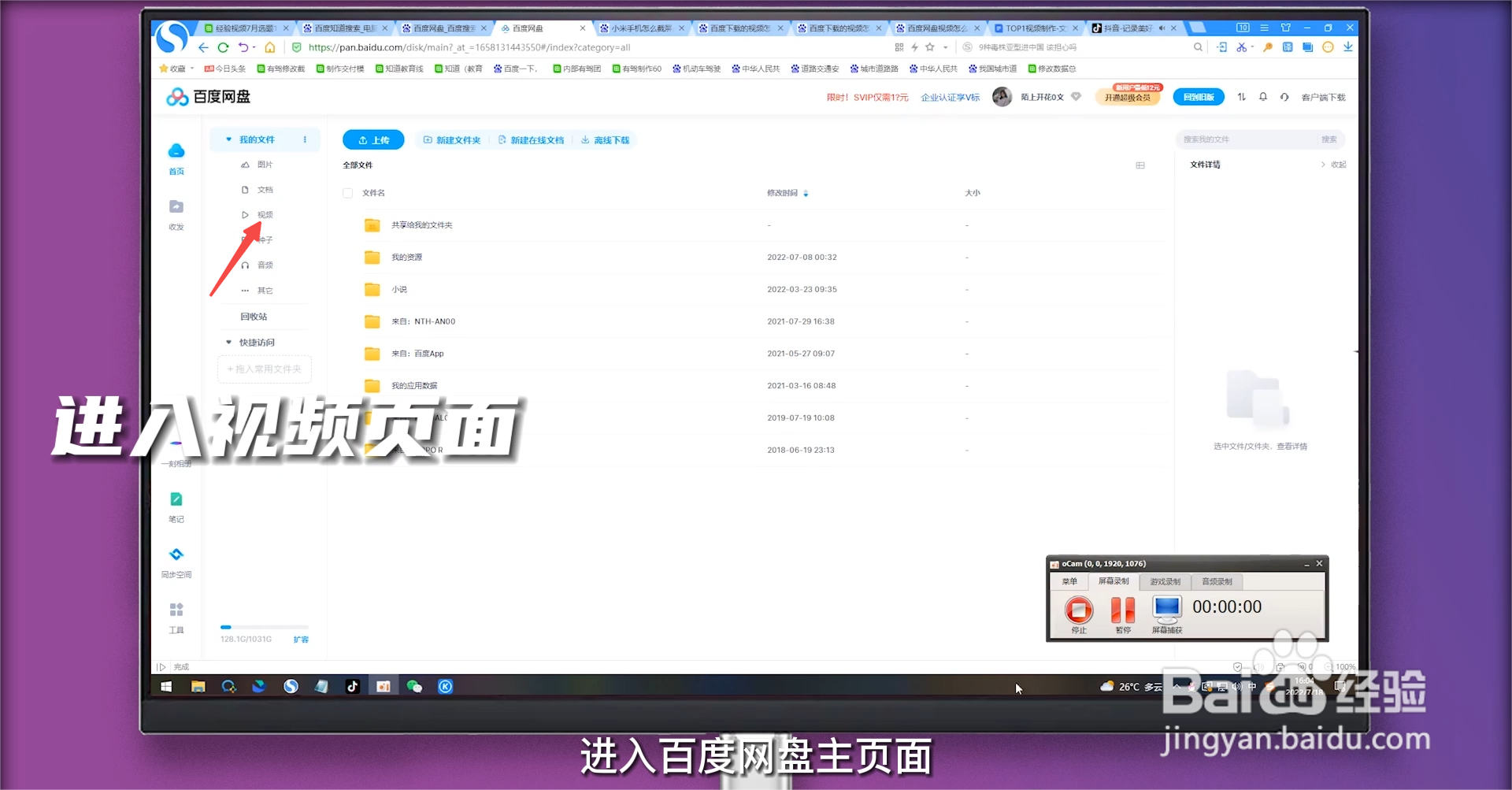Collapse the 快捷访问 section arrow
Screen dimensions: 1512x790
(x=229, y=343)
